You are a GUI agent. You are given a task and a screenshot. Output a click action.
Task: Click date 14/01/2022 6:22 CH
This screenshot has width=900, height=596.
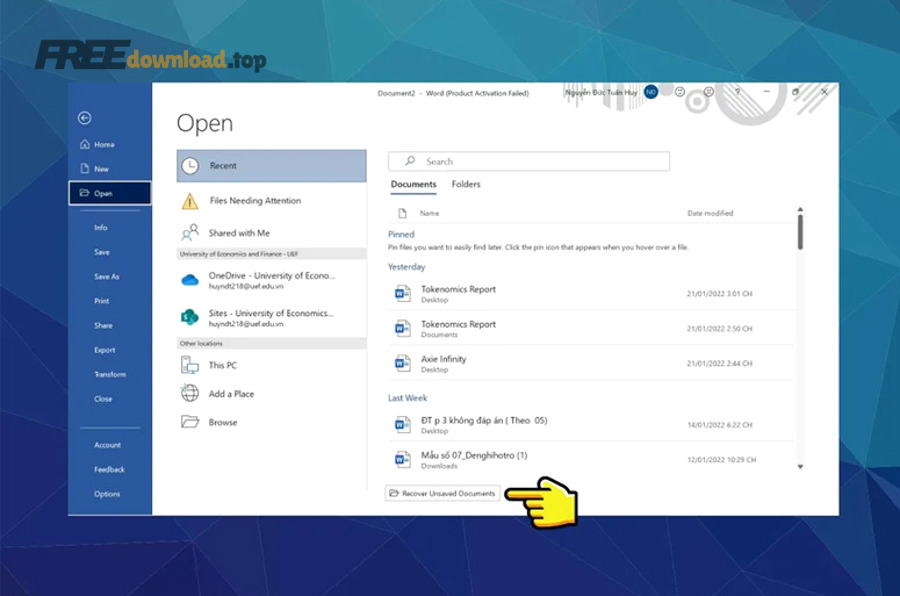tap(720, 425)
